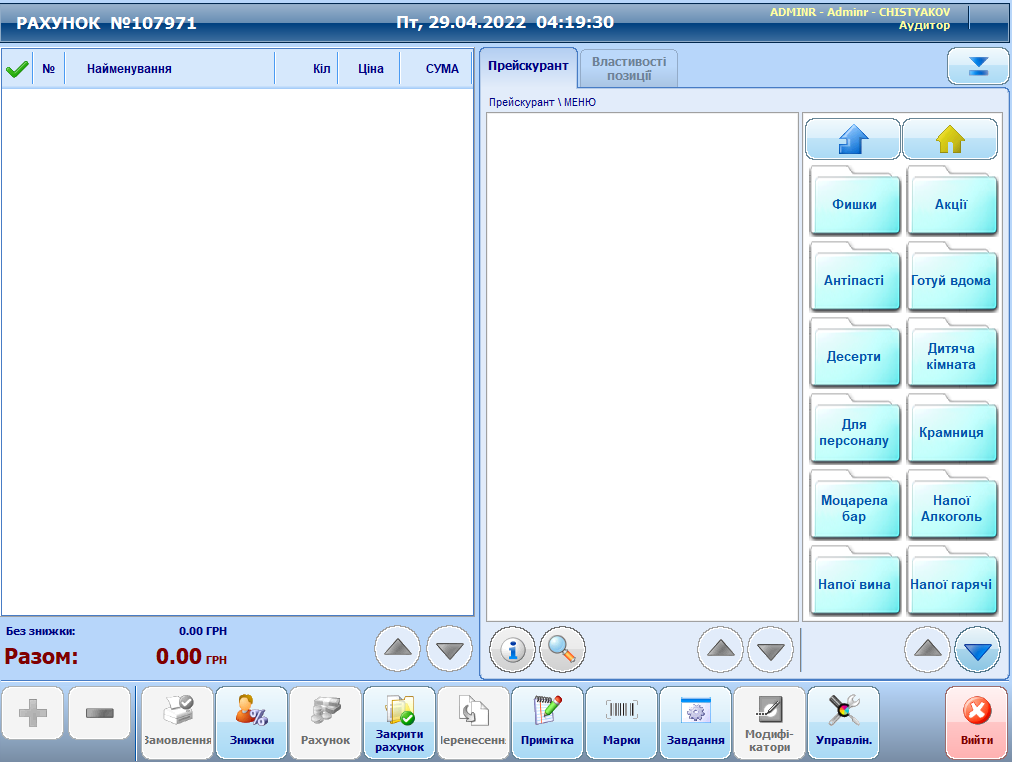This screenshot has width=1012, height=762.
Task: Open the Напої Алкоголь folder
Action: pos(951,508)
